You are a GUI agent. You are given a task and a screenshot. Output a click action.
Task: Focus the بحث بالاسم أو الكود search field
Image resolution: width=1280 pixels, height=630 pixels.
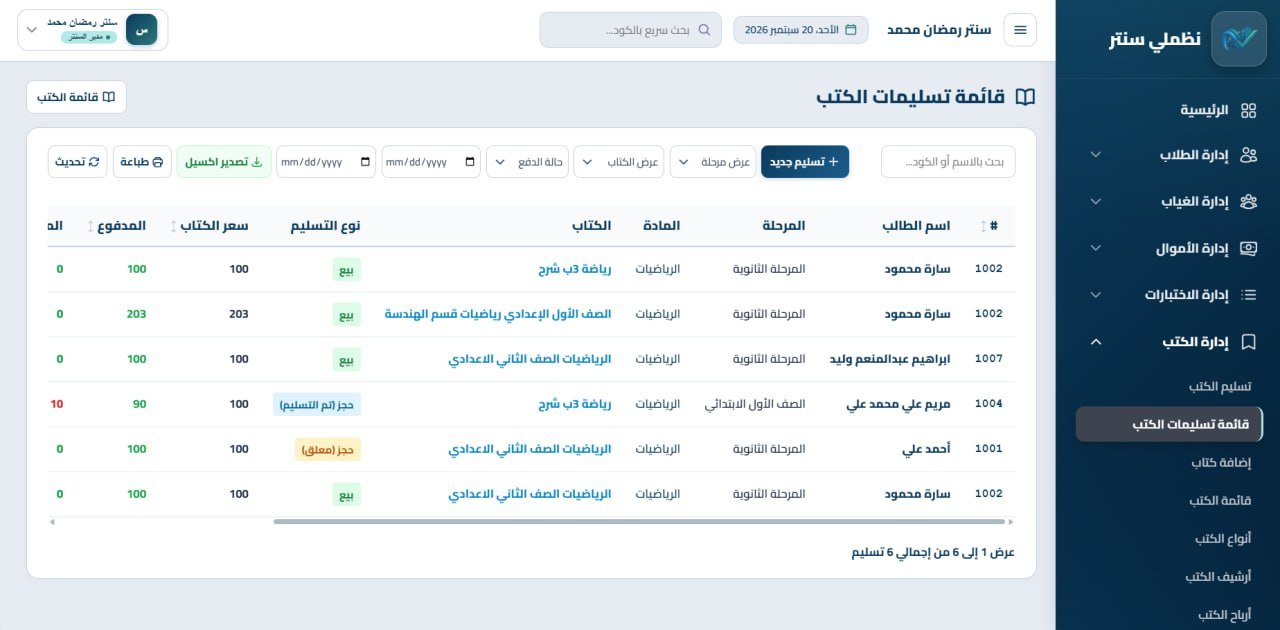pos(948,162)
